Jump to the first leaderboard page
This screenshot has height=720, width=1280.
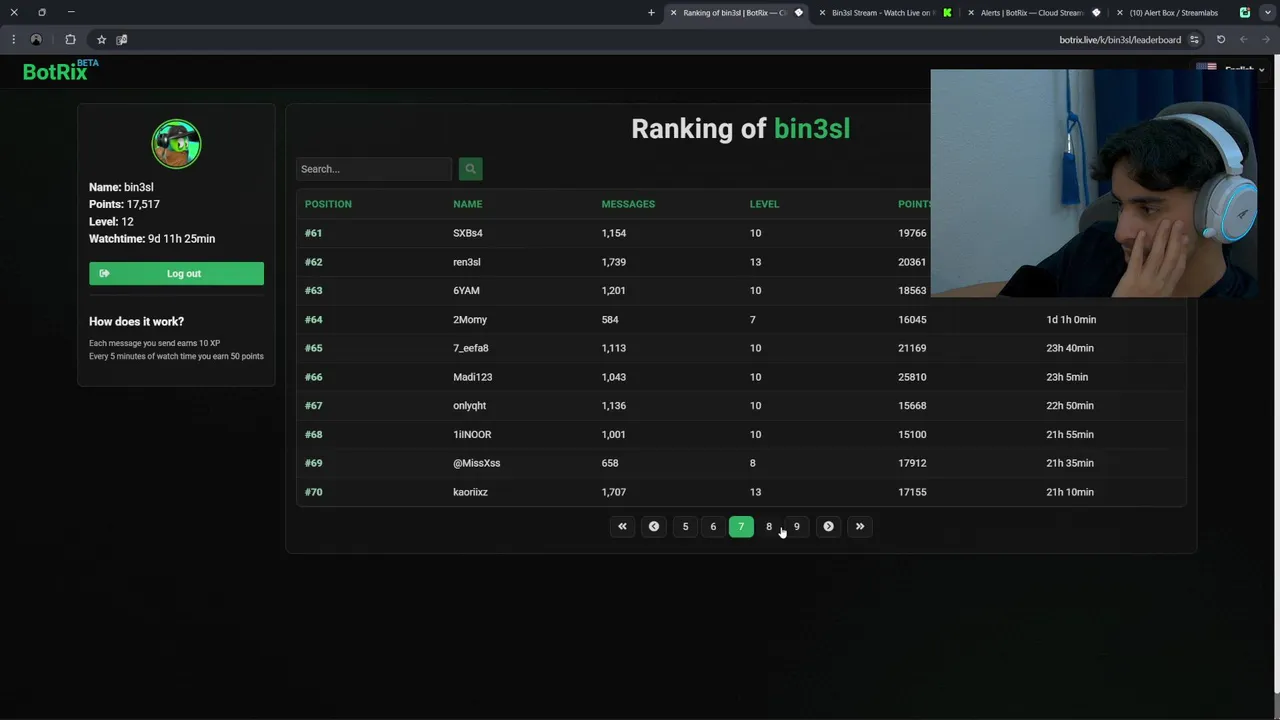tap(622, 526)
